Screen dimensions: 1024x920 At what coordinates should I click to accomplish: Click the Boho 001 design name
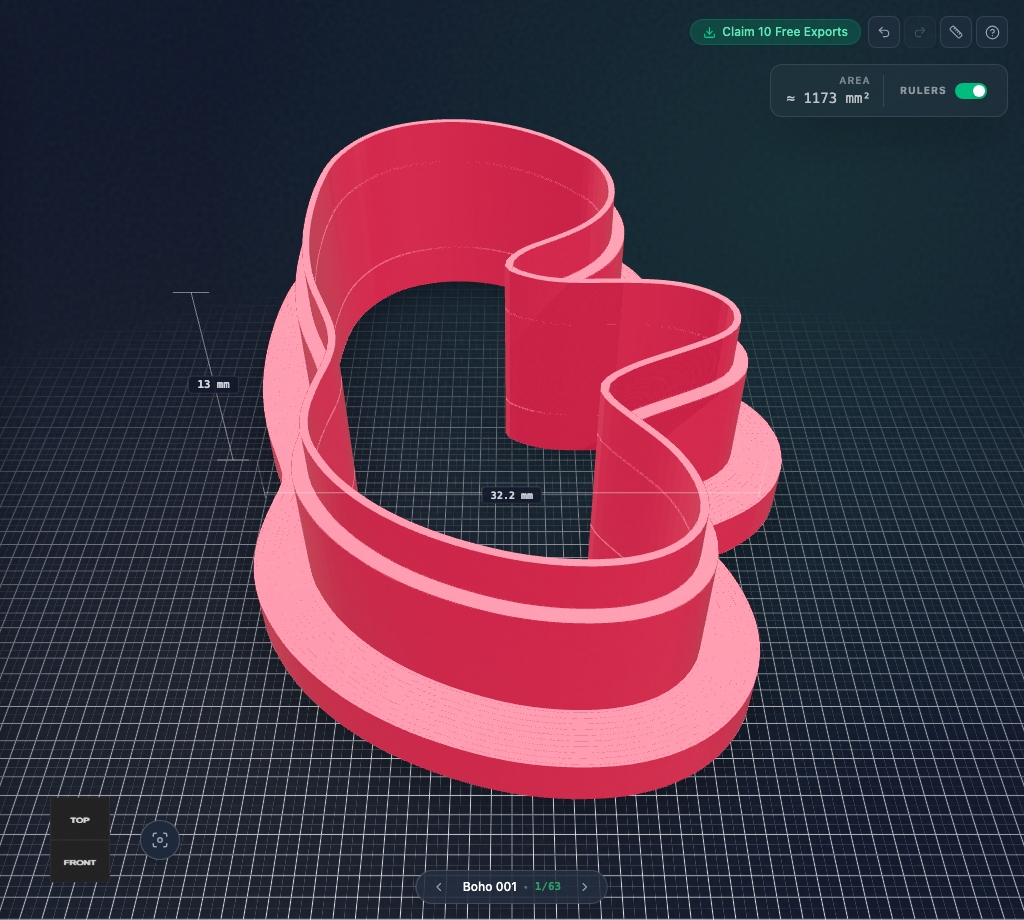[x=490, y=887]
